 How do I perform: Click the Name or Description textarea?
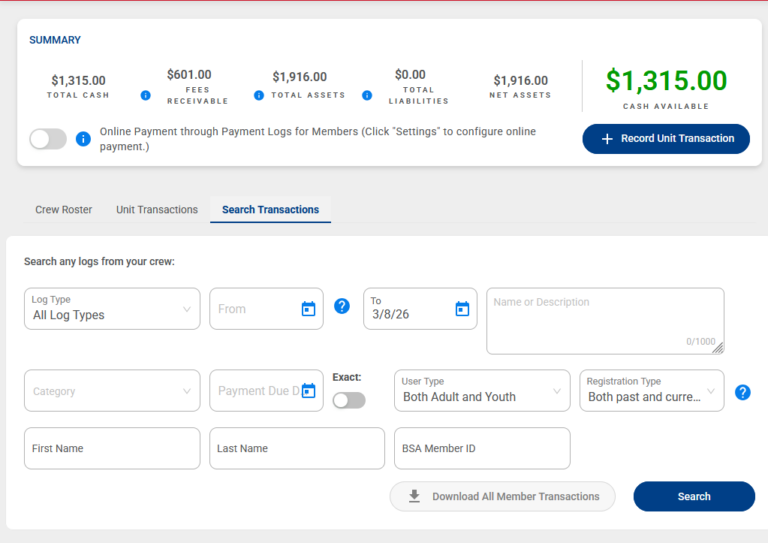[x=605, y=321]
